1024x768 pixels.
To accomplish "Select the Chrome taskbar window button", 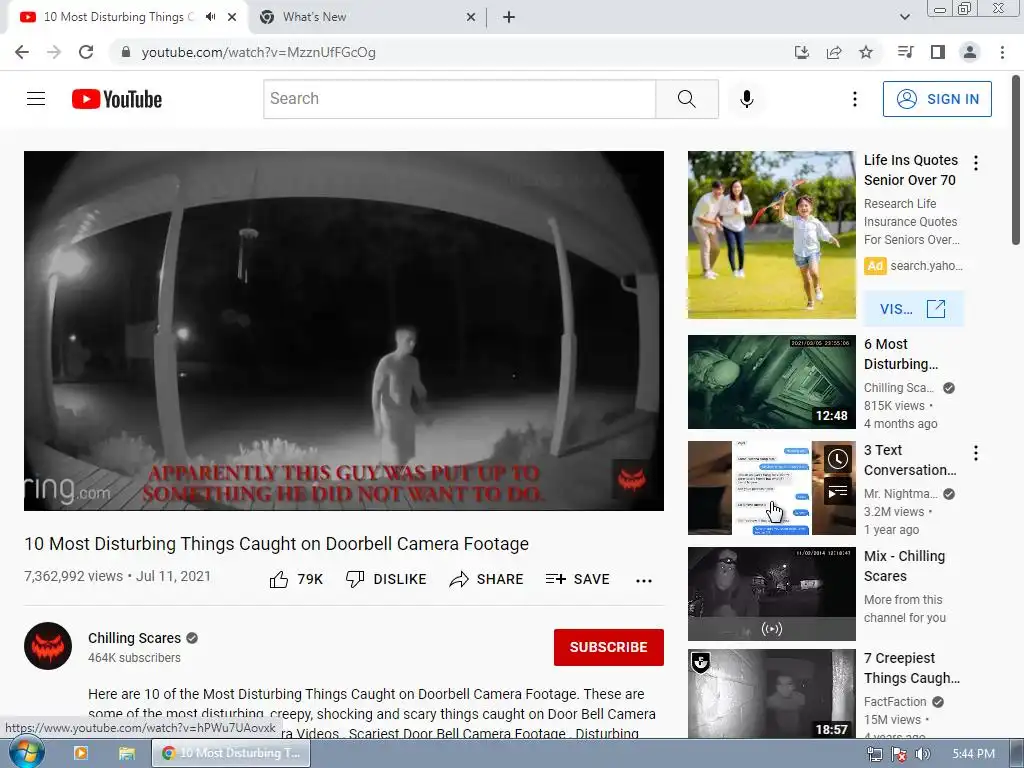I will 231,753.
